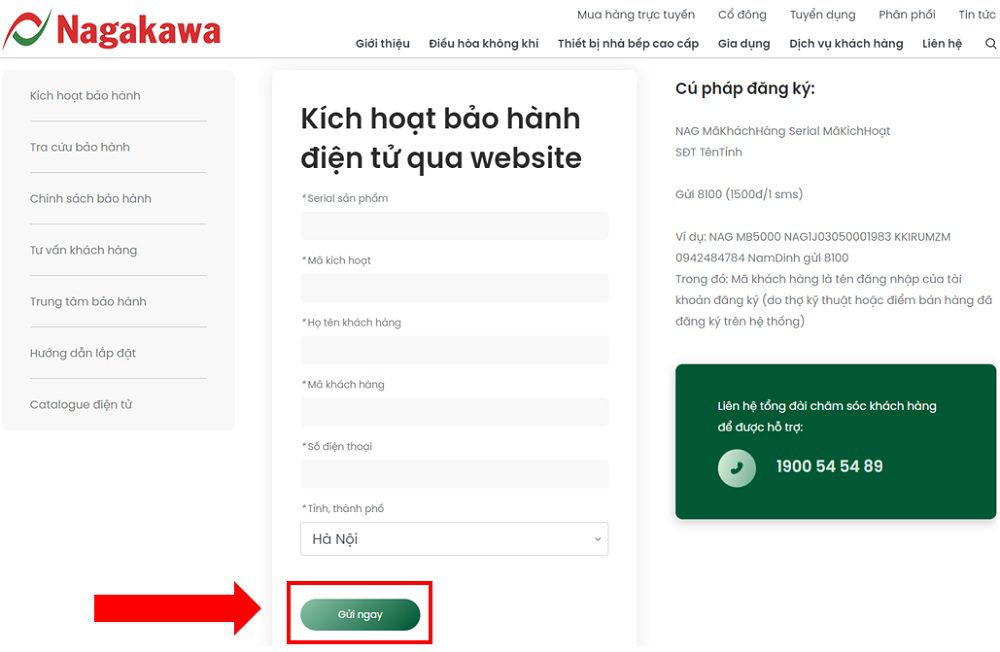
Task: Click the Mã kích hoạt entry field
Action: tap(454, 288)
